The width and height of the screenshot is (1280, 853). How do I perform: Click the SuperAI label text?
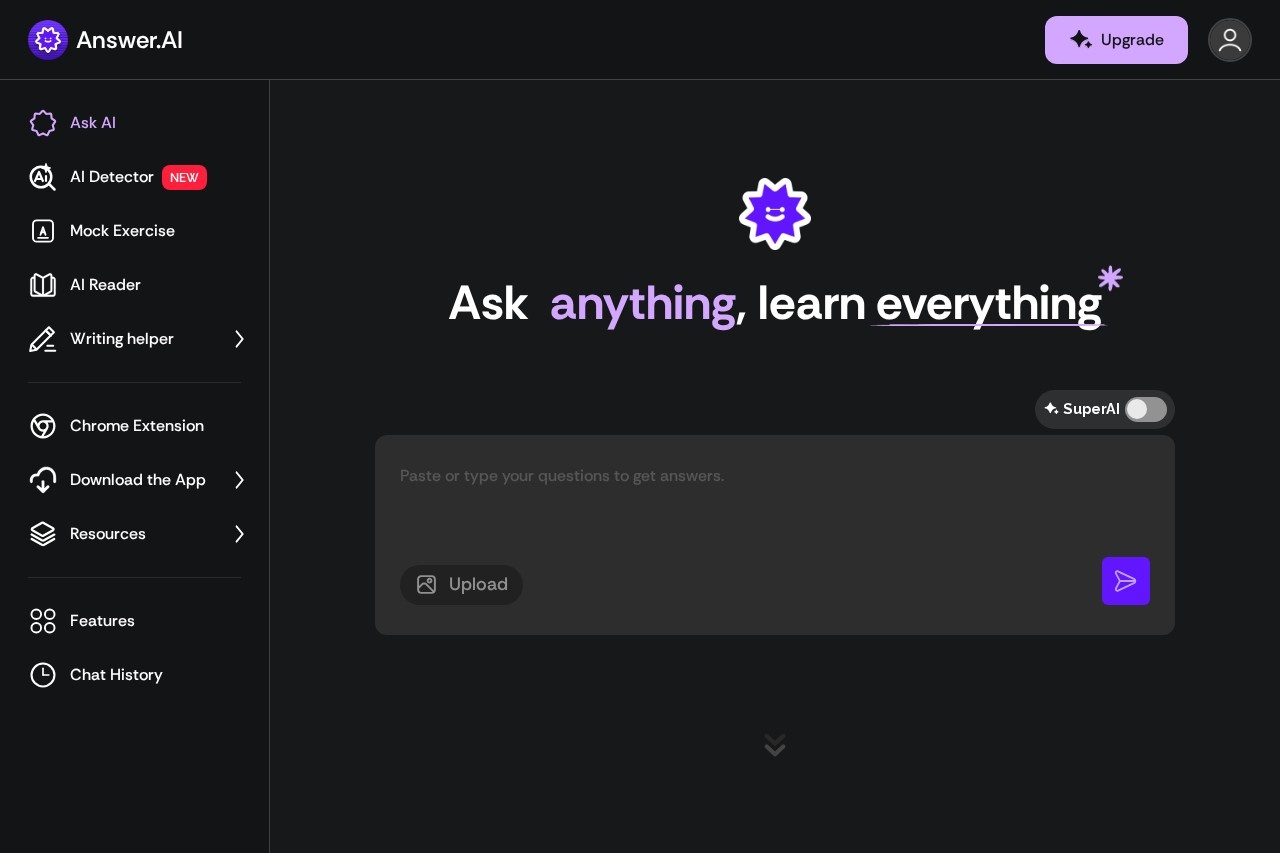1091,409
